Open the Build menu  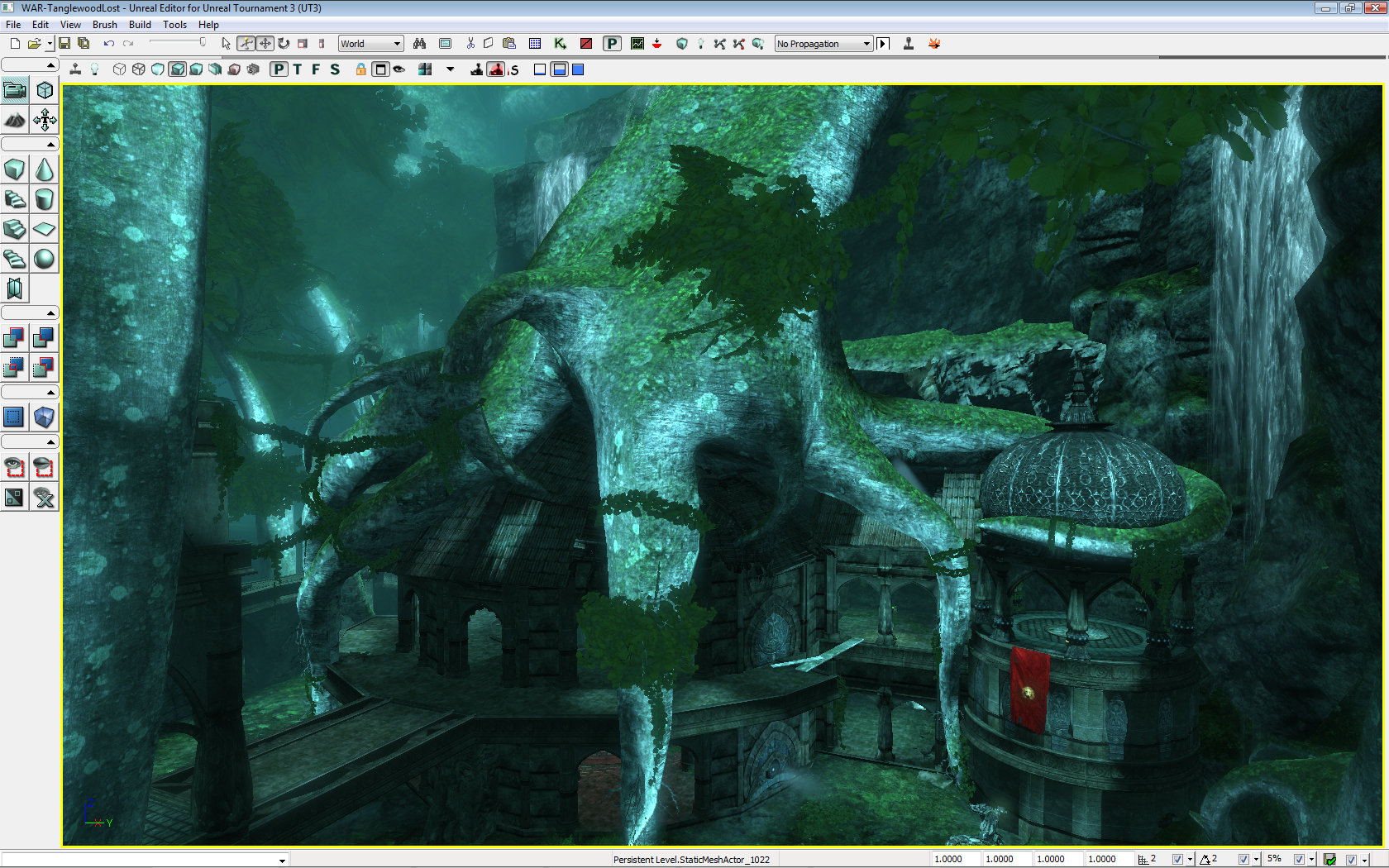coord(140,25)
